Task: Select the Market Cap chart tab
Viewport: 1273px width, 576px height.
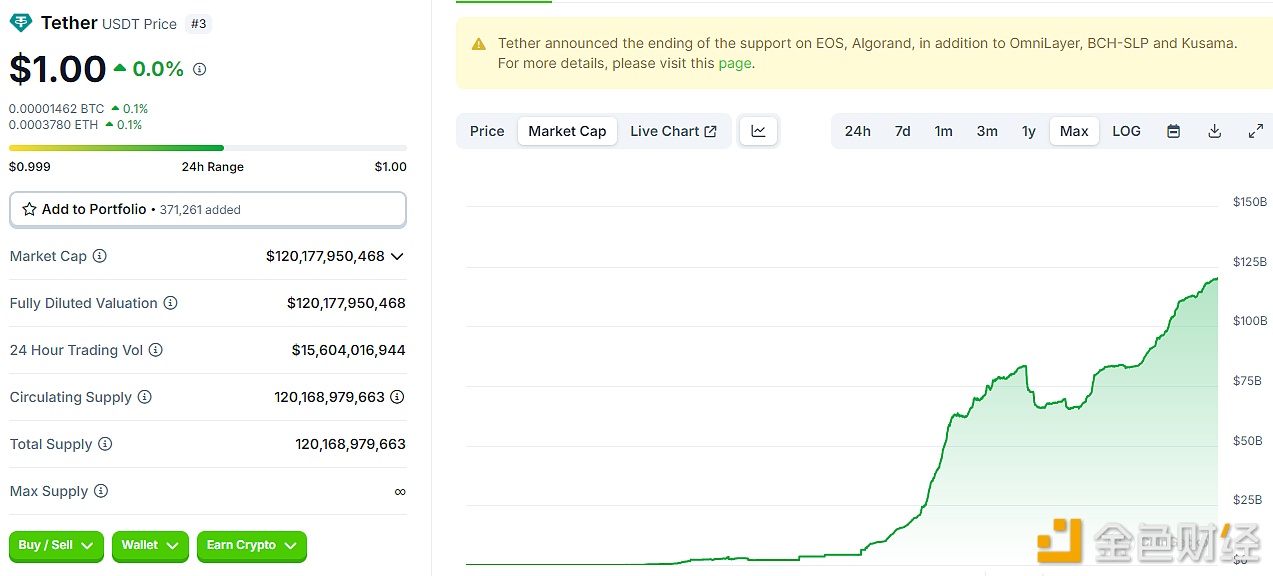Action: pos(567,131)
